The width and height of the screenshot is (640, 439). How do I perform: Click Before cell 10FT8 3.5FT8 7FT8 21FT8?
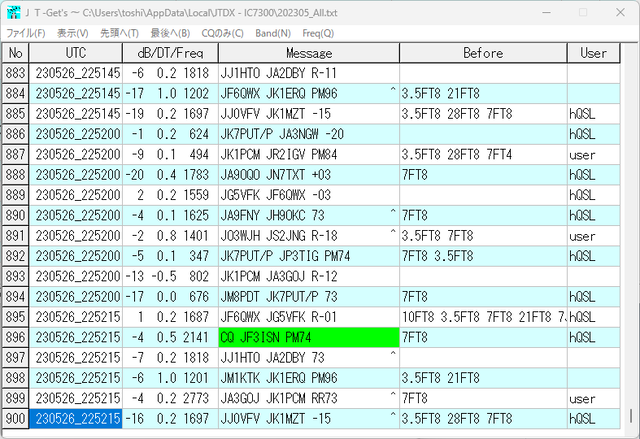pyautogui.click(x=483, y=317)
